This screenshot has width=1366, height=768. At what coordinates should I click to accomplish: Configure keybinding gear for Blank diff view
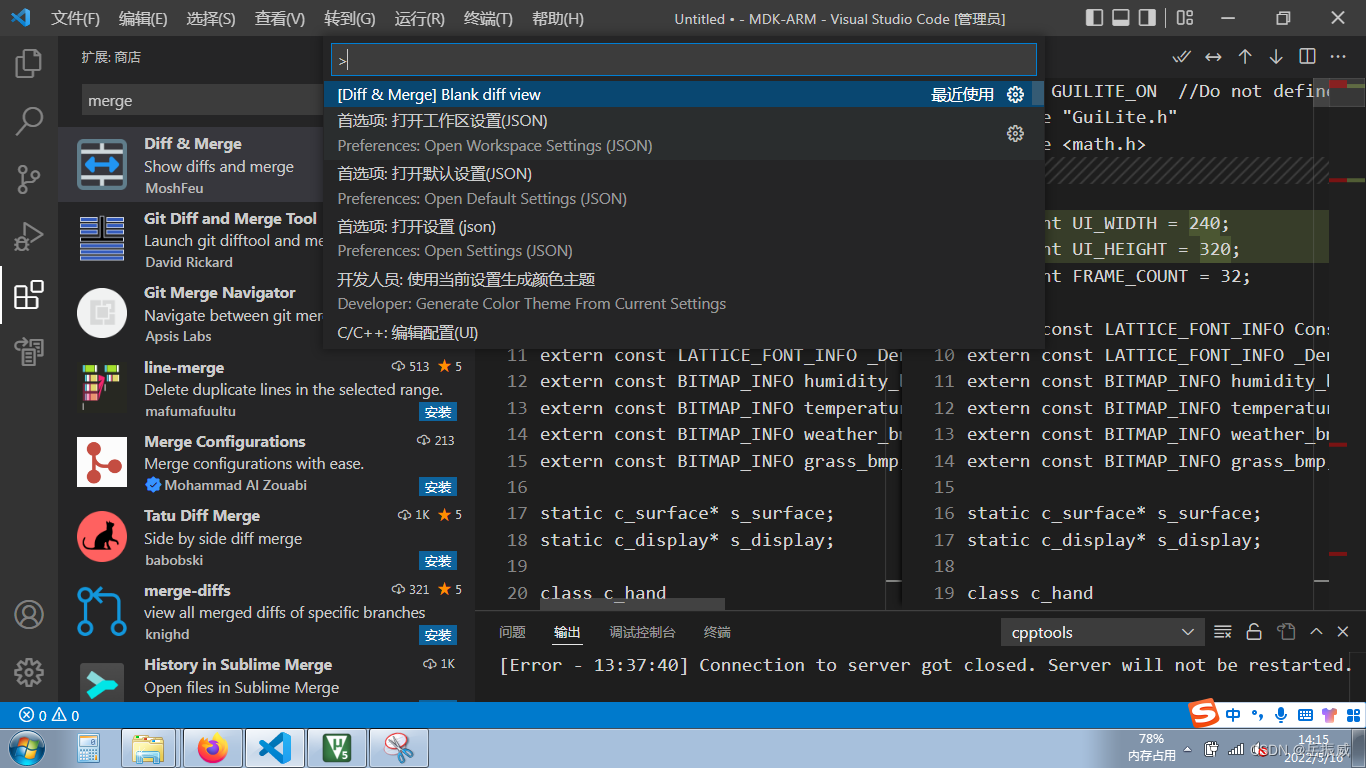[1015, 94]
